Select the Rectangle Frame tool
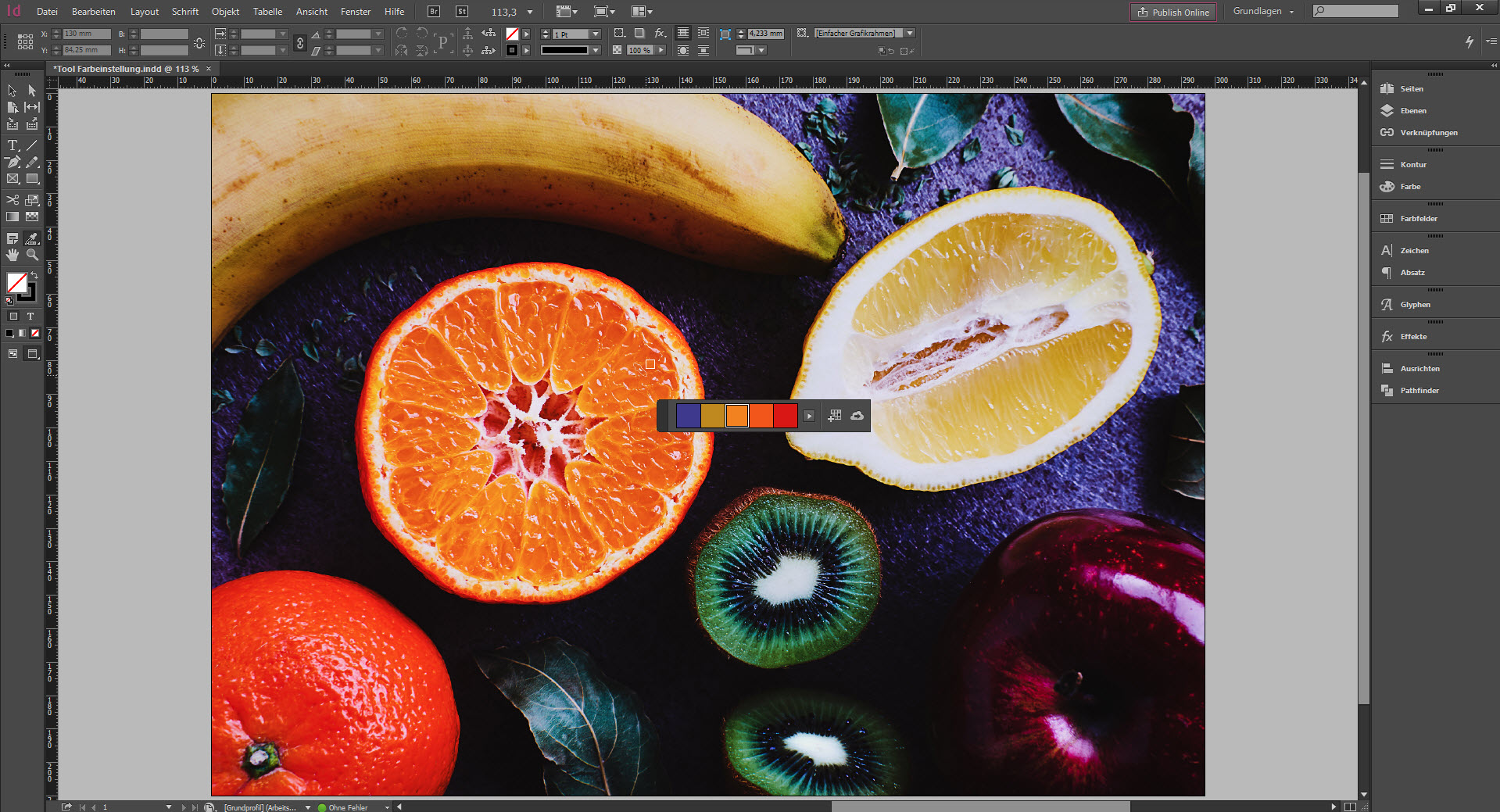 pyautogui.click(x=13, y=179)
